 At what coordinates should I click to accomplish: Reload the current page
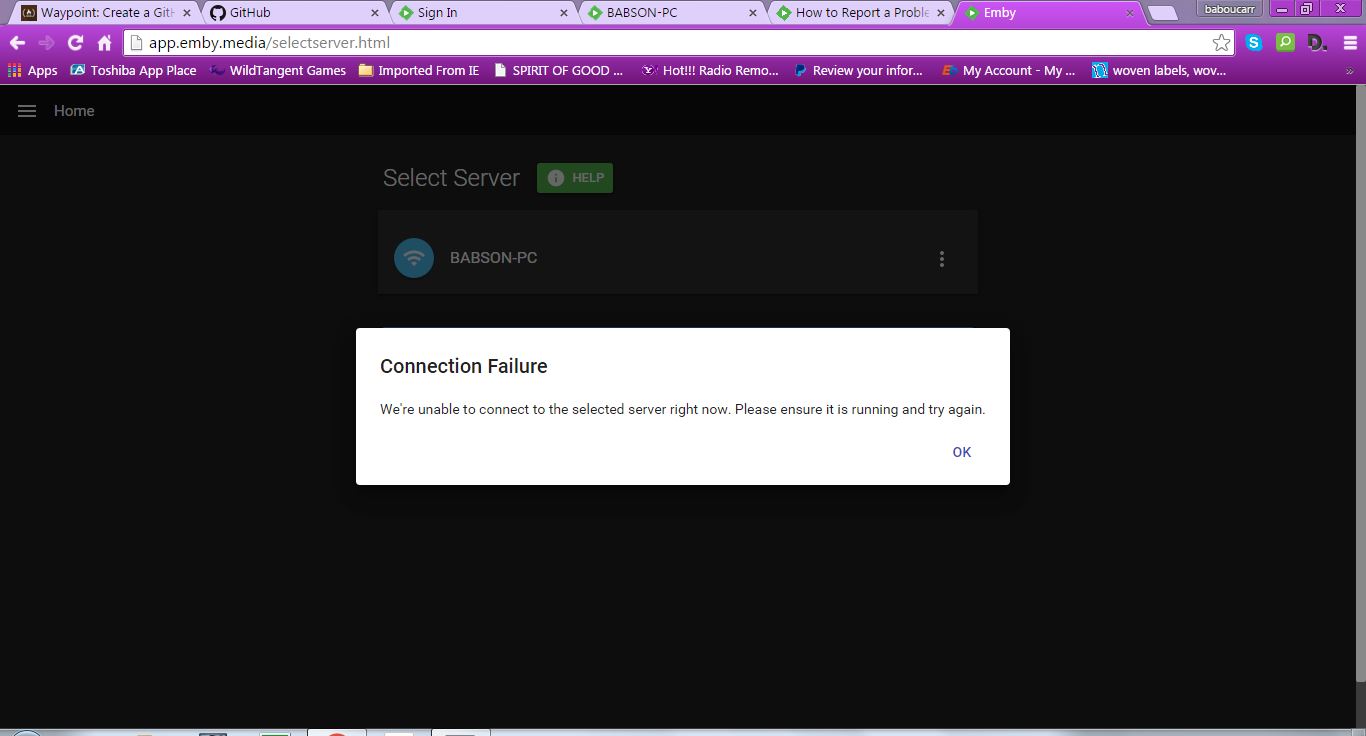point(75,43)
